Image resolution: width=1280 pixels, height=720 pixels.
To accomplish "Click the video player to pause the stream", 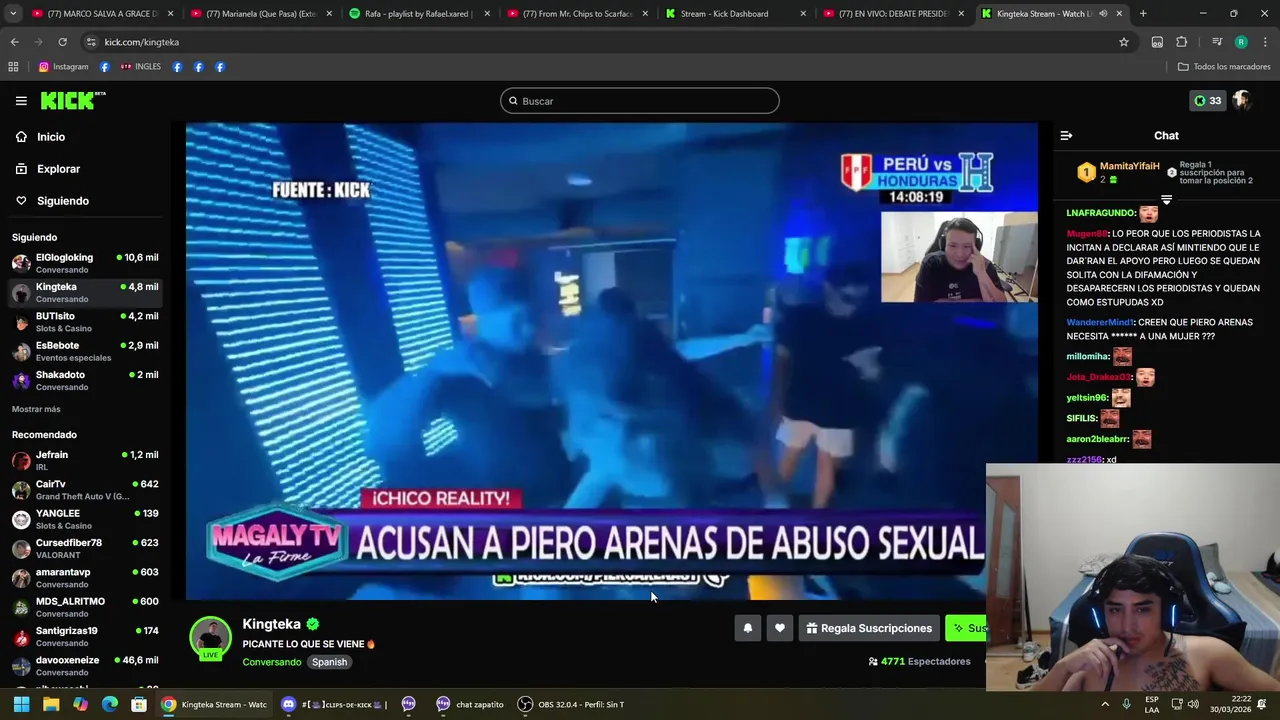I will tap(612, 362).
